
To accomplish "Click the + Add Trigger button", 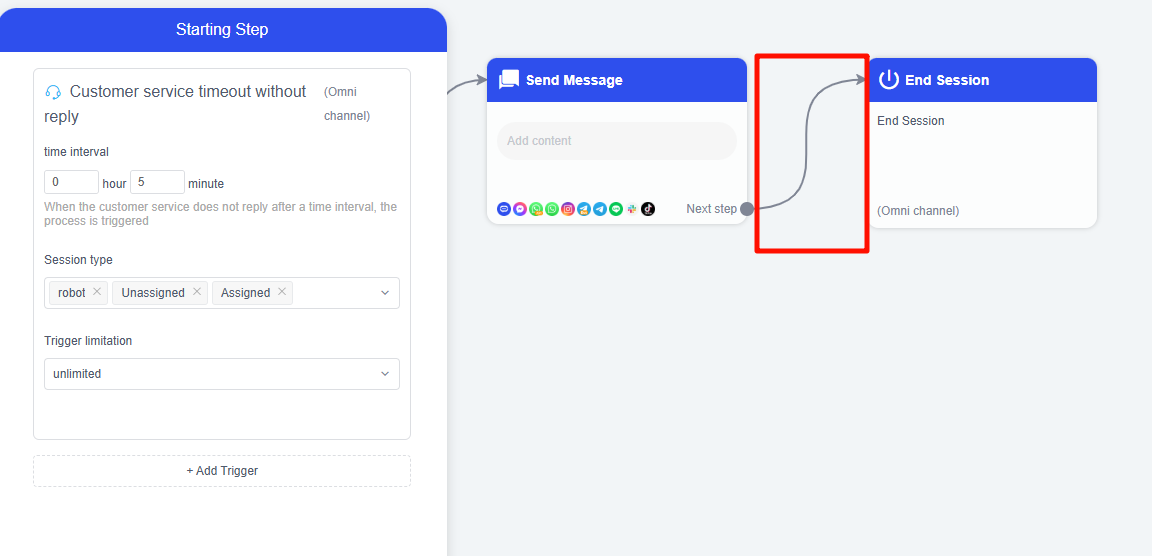I will coord(222,471).
